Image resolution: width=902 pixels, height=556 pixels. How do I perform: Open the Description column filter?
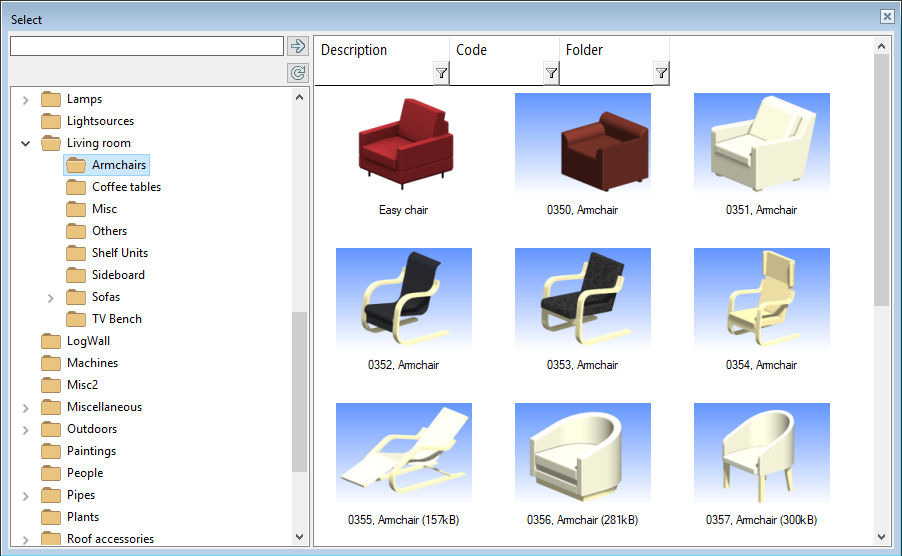point(441,73)
